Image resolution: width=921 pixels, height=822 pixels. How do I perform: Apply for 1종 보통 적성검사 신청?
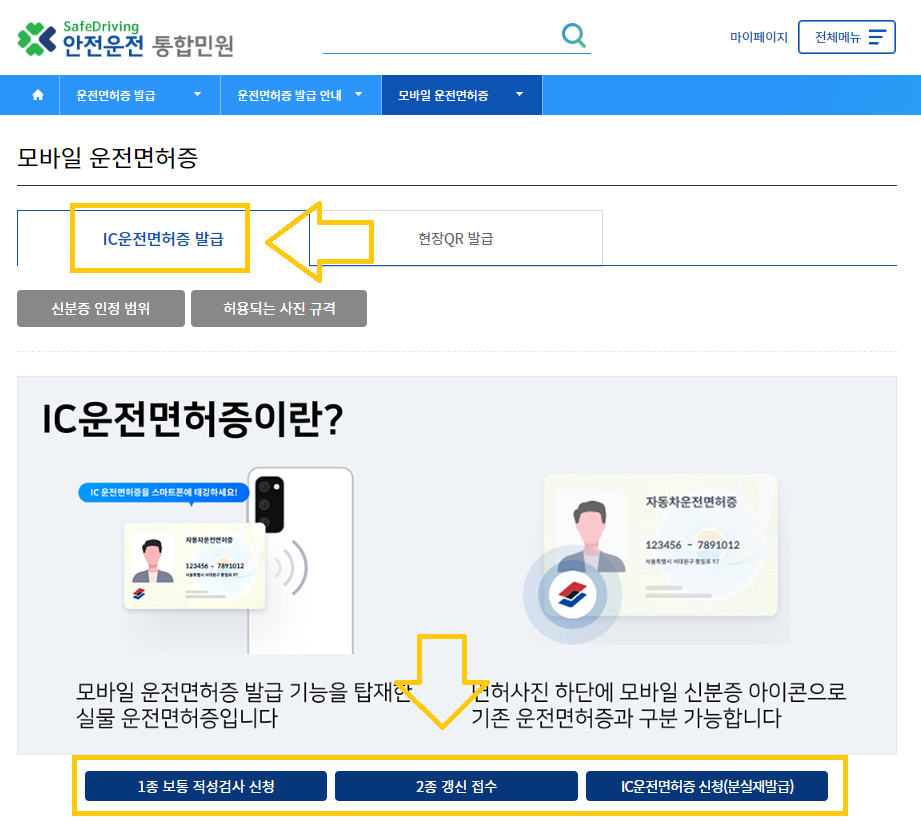205,786
